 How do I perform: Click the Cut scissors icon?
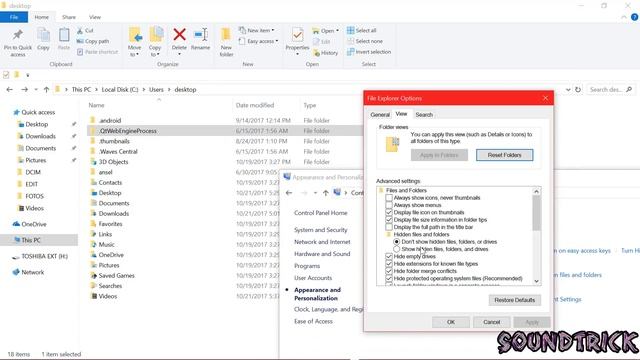[80, 31]
